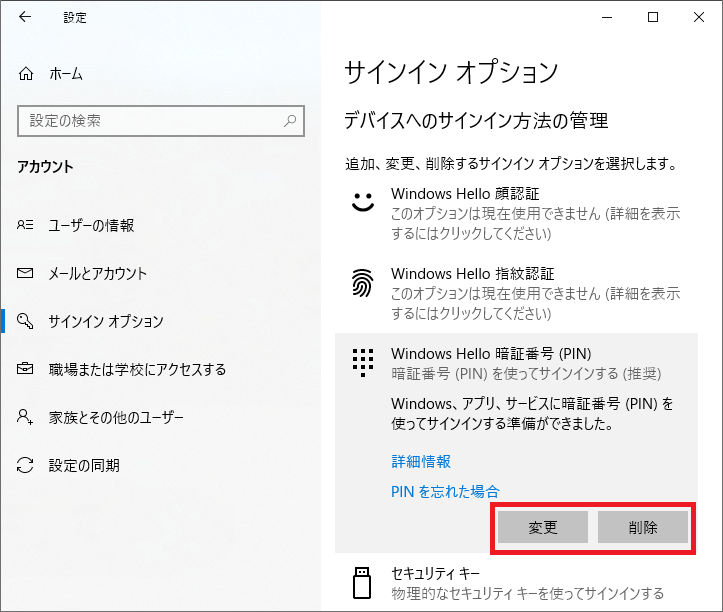Screen dimensions: 723x612
Task: Click the サインイン オプション key icon
Action: (x=25, y=321)
